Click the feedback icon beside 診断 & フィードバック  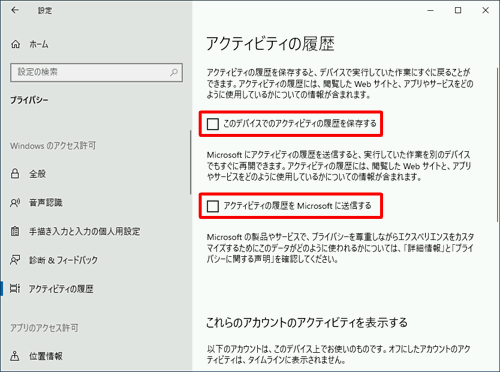15,260
